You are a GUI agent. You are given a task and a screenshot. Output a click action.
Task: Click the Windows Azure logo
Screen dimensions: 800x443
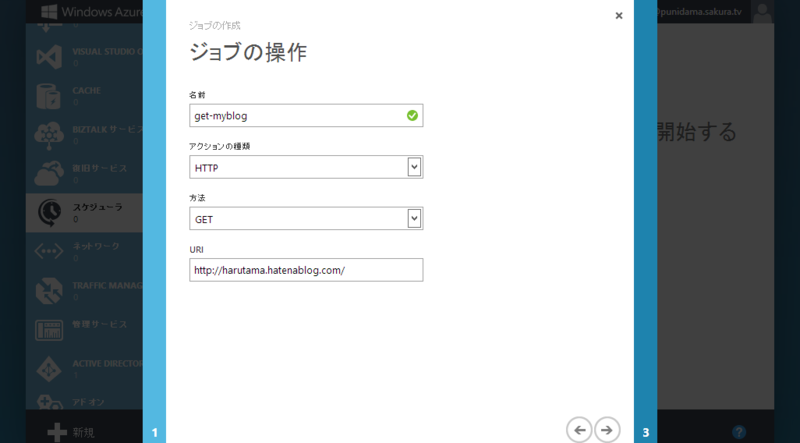coord(49,12)
